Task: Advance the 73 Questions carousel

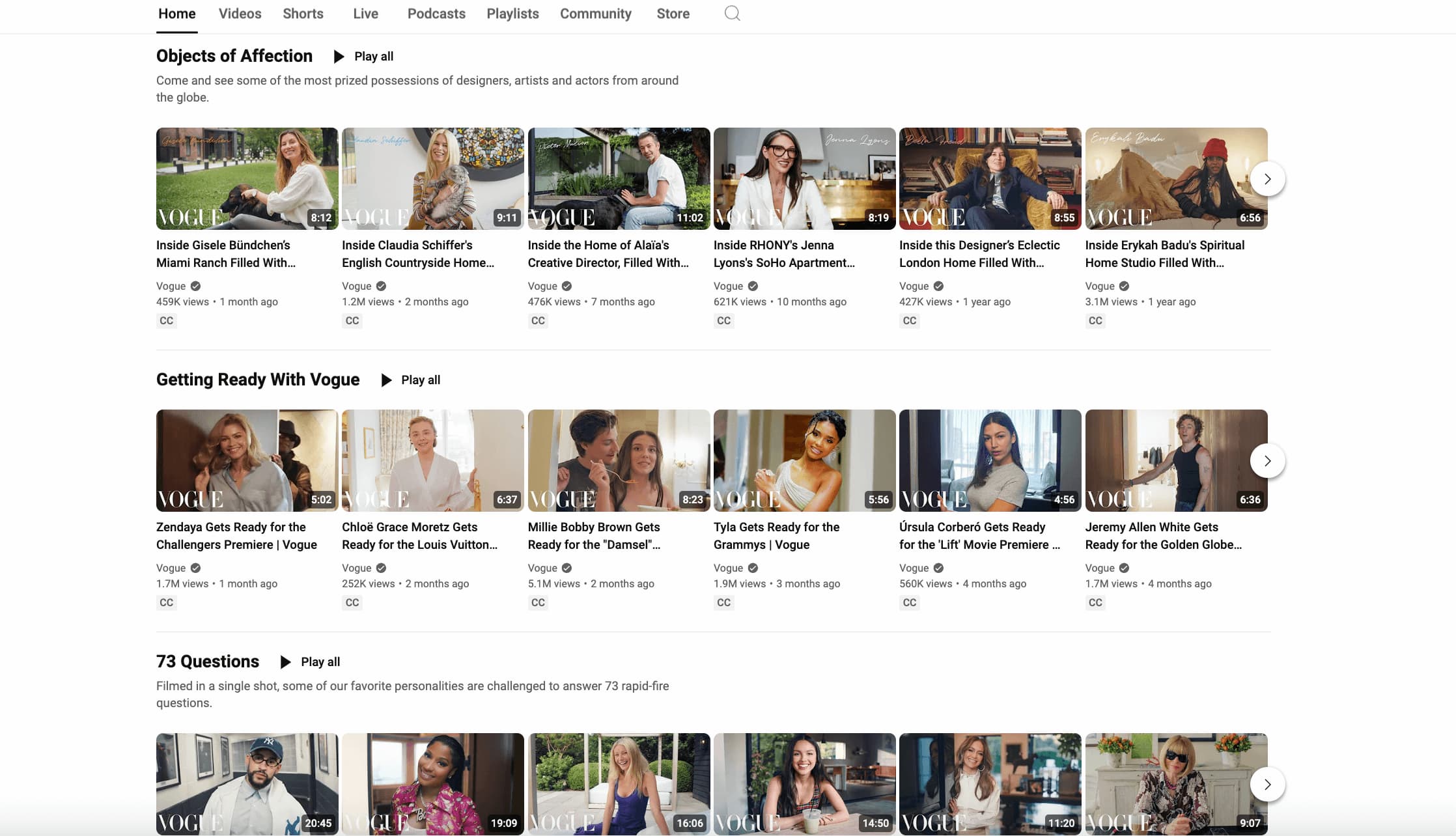Action: point(1267,785)
